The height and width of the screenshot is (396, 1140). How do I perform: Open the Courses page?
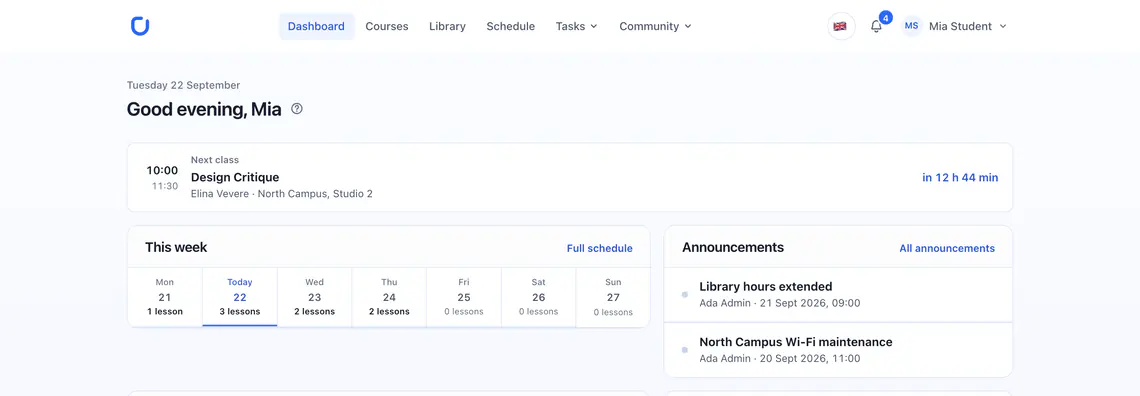[387, 26]
